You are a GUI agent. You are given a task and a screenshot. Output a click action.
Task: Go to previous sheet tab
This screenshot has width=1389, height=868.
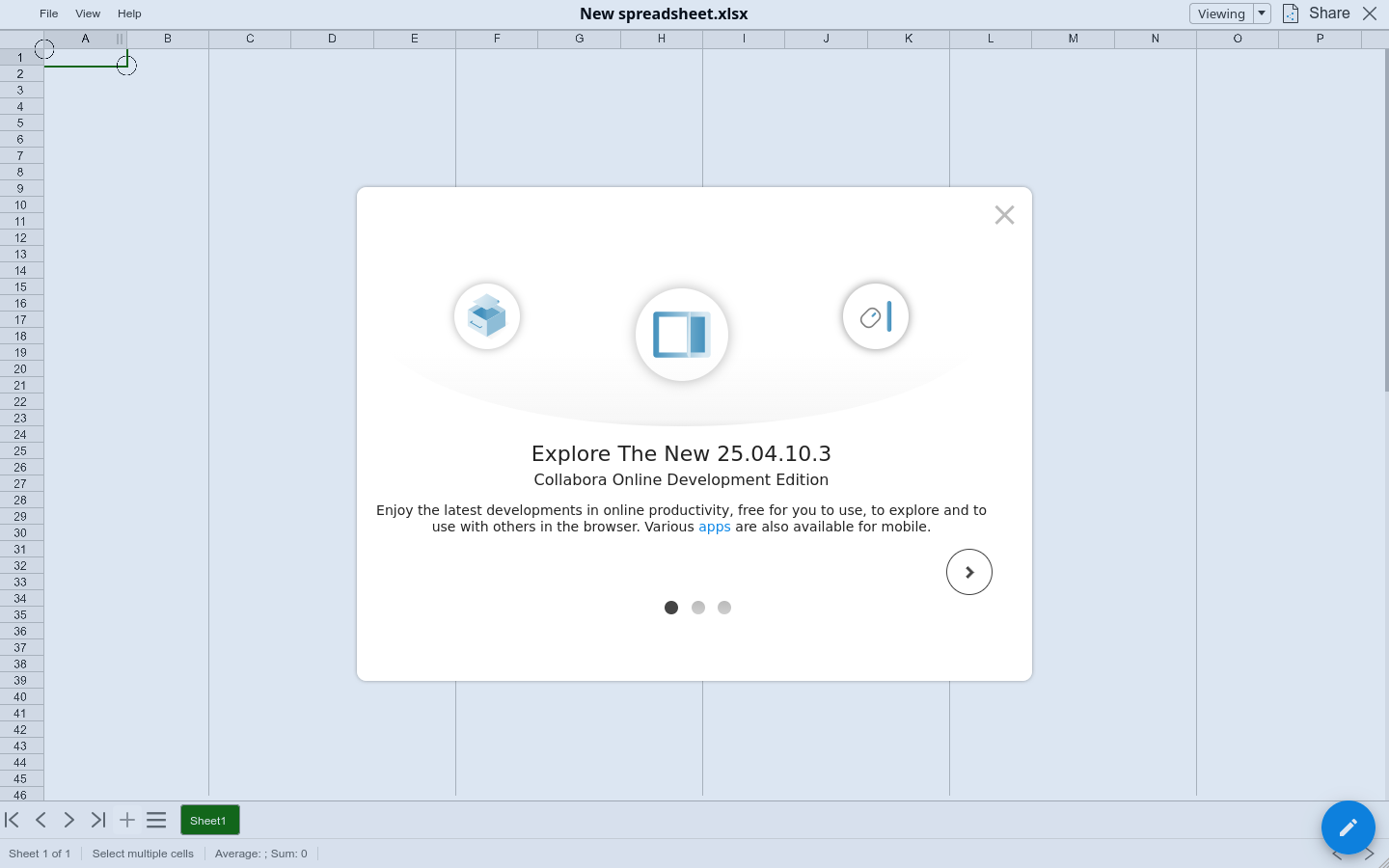point(41,820)
